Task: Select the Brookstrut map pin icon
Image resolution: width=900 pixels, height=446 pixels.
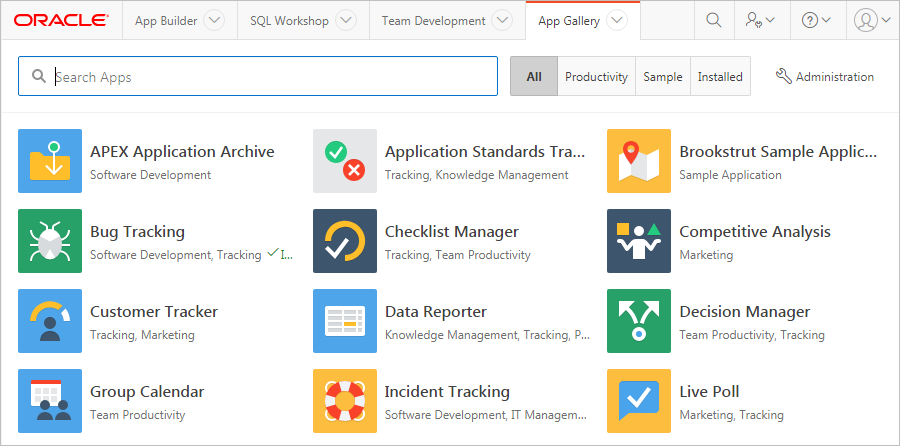Action: click(639, 161)
